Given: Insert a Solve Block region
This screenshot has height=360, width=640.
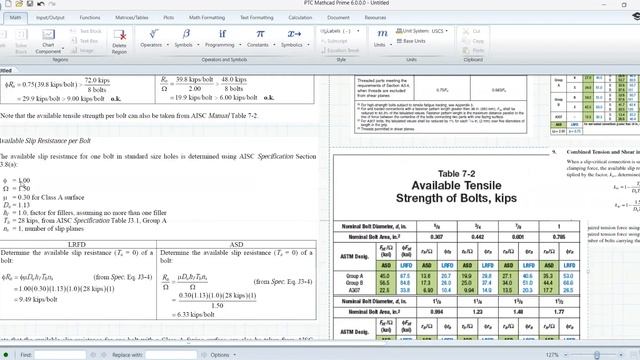Looking at the screenshot, I should coord(21,41).
